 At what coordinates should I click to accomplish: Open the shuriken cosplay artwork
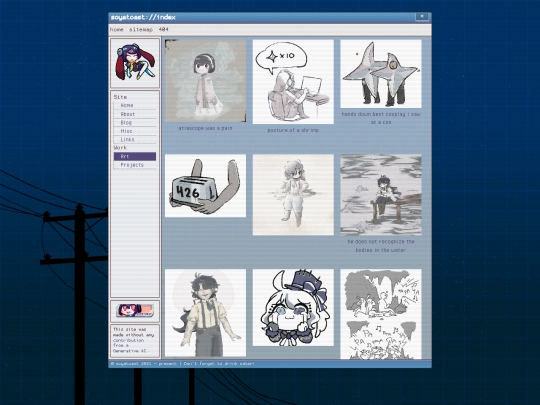coord(381,74)
